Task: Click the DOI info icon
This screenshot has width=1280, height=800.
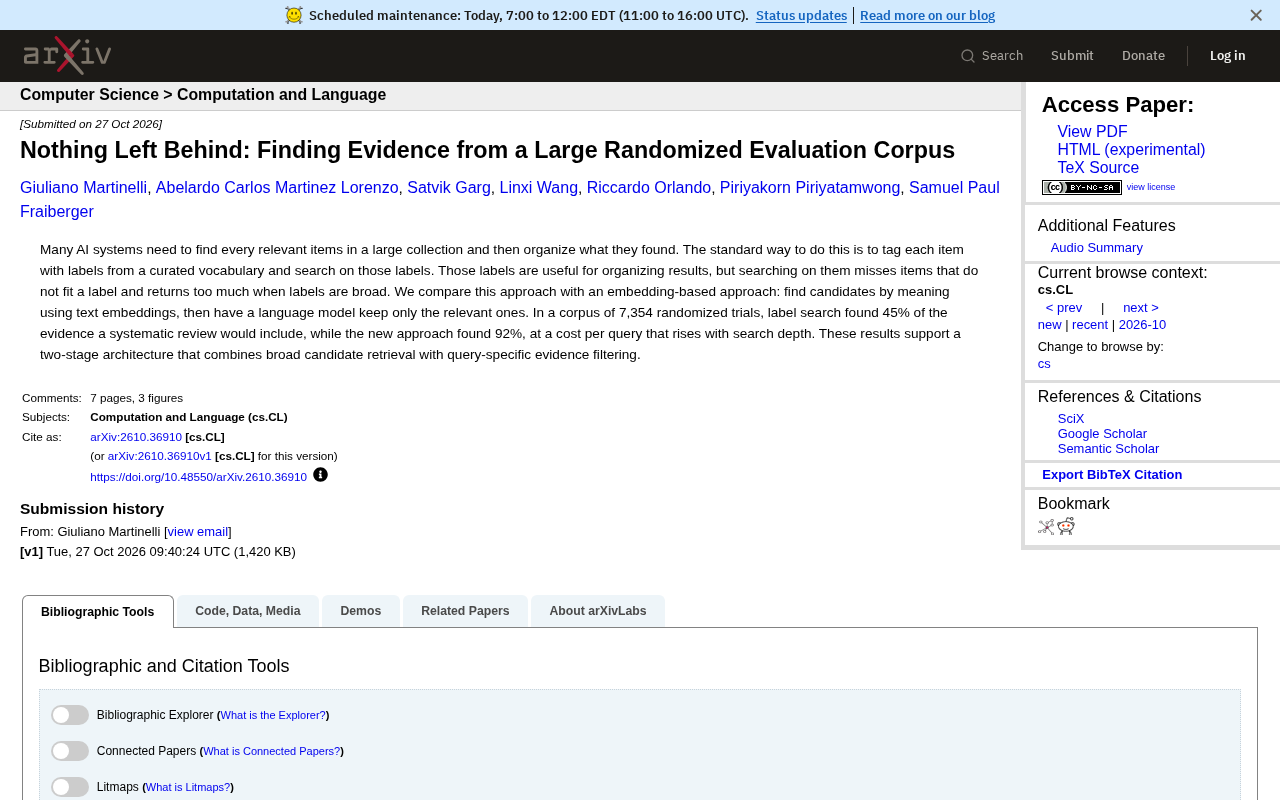Action: pos(320,475)
